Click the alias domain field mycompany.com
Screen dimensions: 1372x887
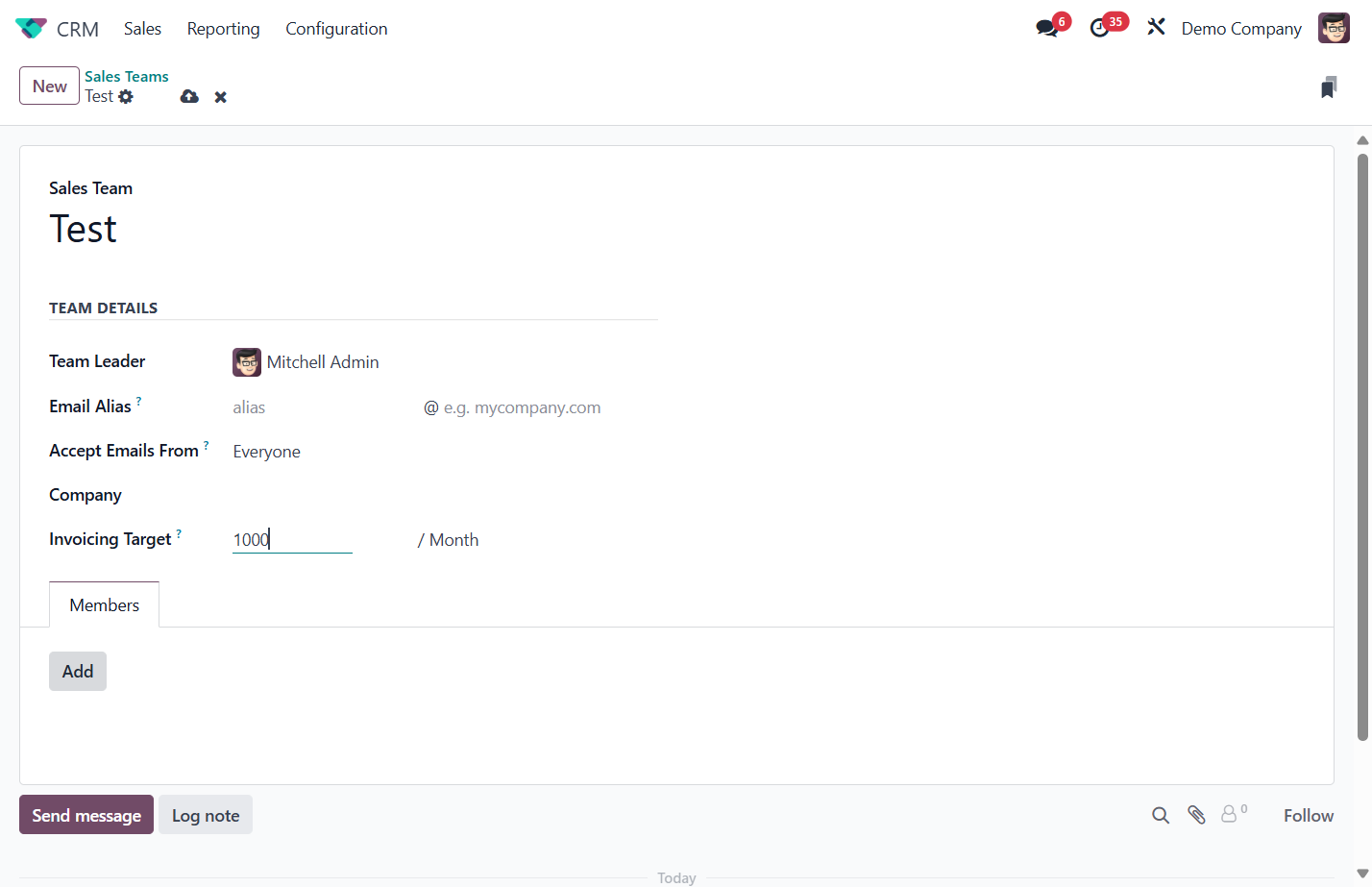point(548,407)
